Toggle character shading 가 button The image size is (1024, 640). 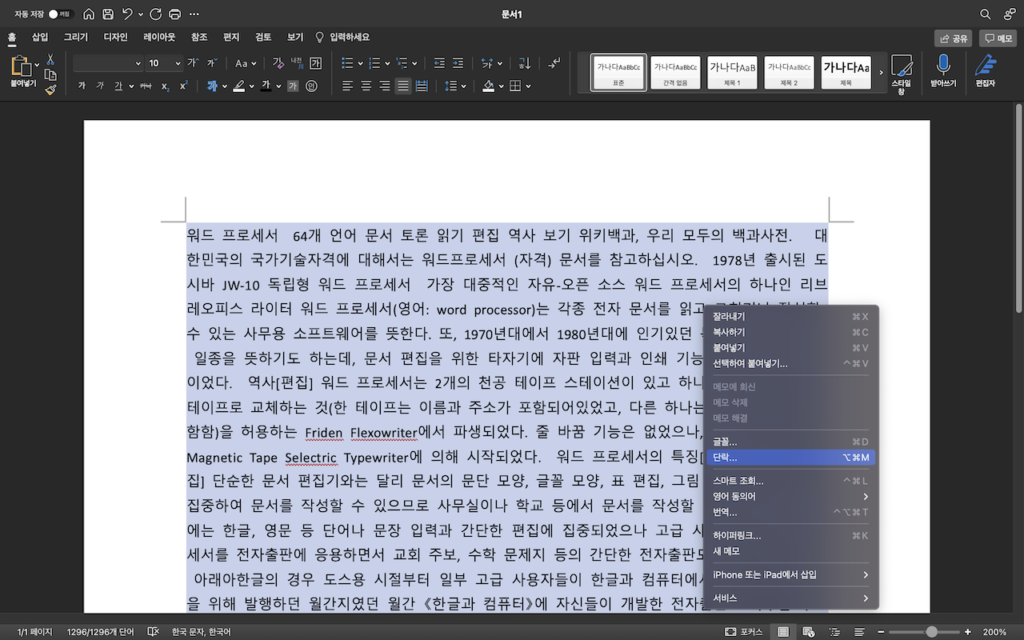(x=293, y=86)
